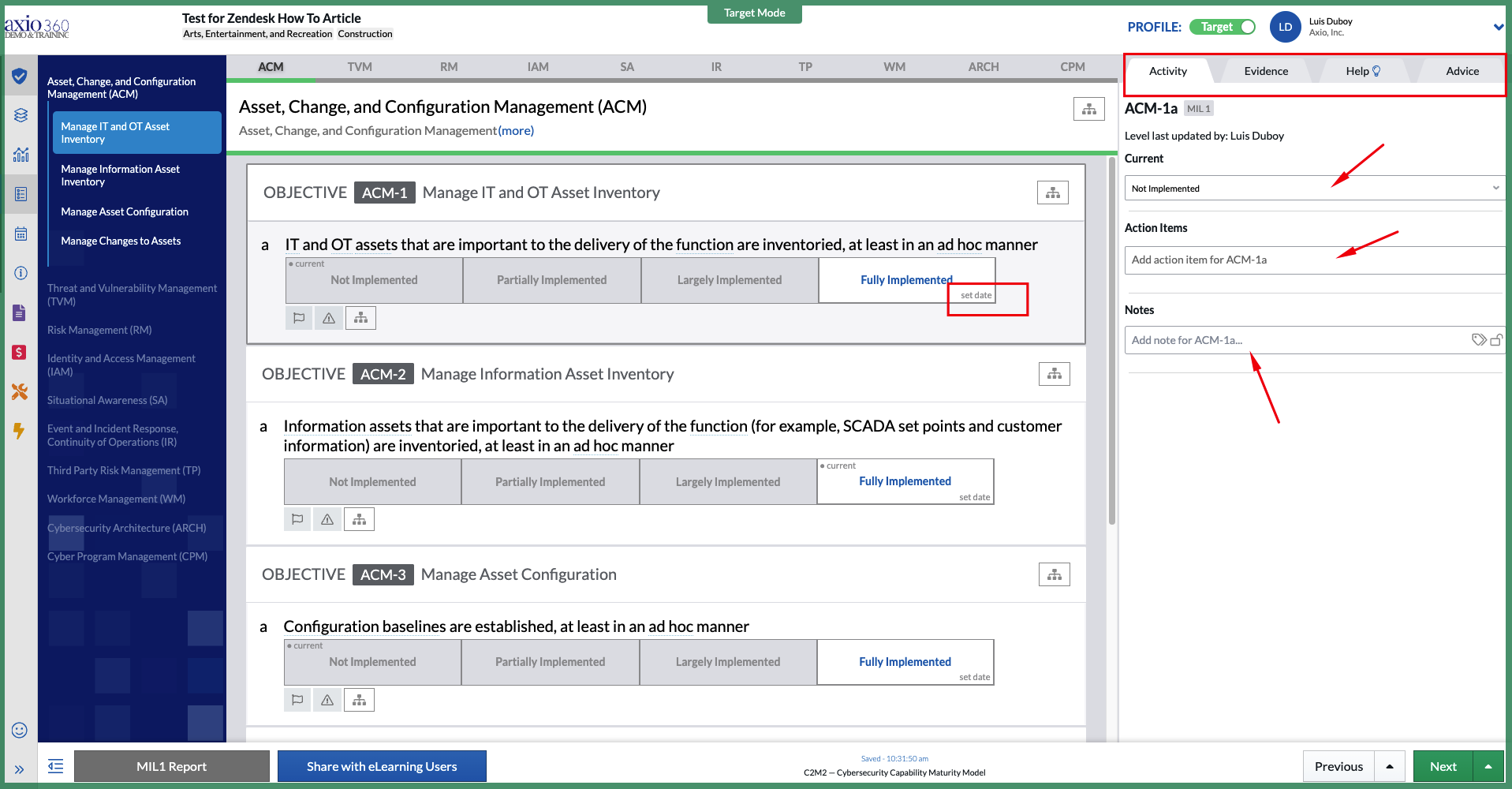Expand the user menu chevron near Luis Duboy
The width and height of the screenshot is (1512, 789).
[x=1497, y=26]
